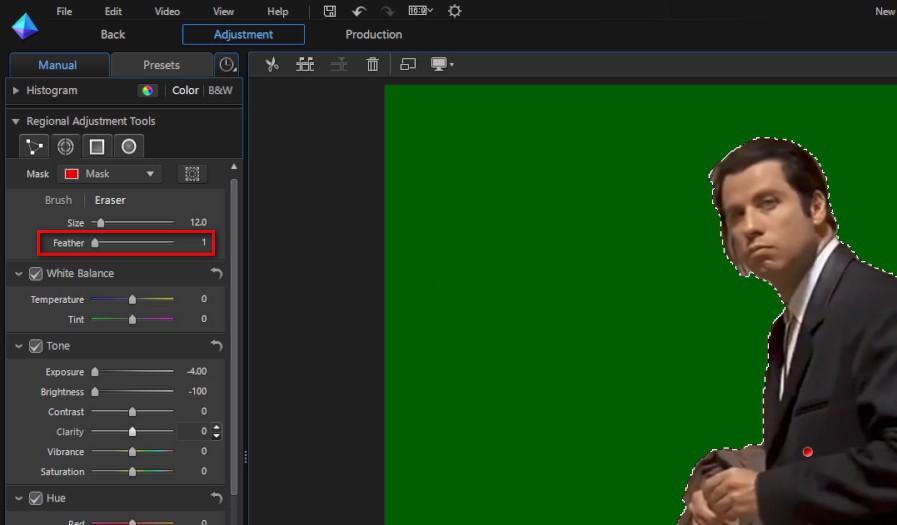Click the application logo diamond icon
The height and width of the screenshot is (525, 897).
(x=25, y=26)
